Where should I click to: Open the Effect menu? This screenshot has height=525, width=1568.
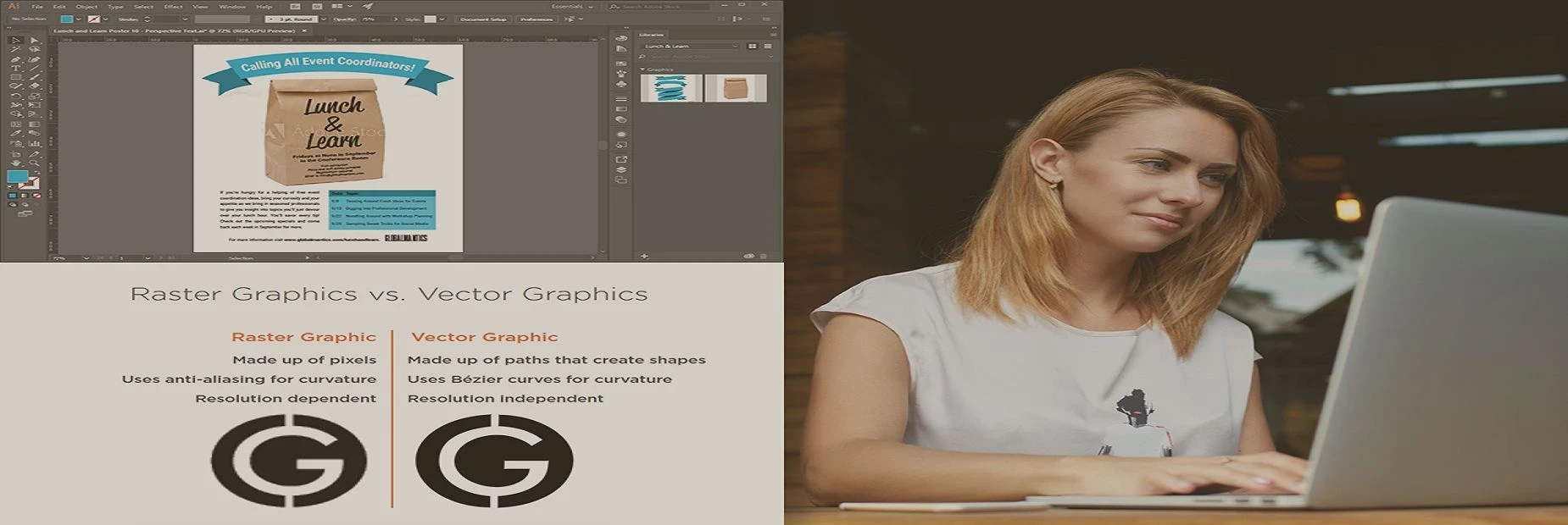(173, 7)
